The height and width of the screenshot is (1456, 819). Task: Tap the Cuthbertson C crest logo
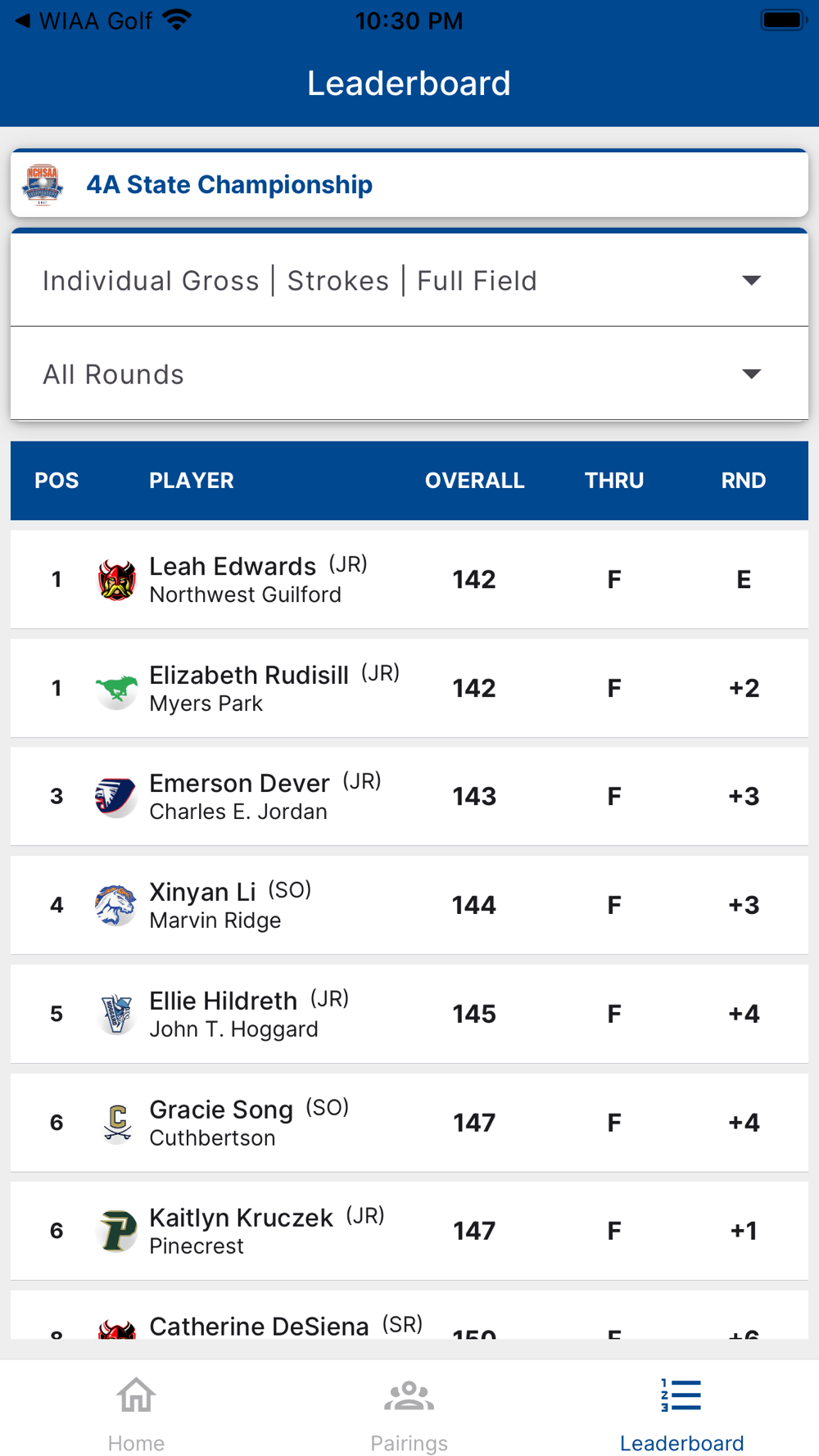click(116, 1122)
